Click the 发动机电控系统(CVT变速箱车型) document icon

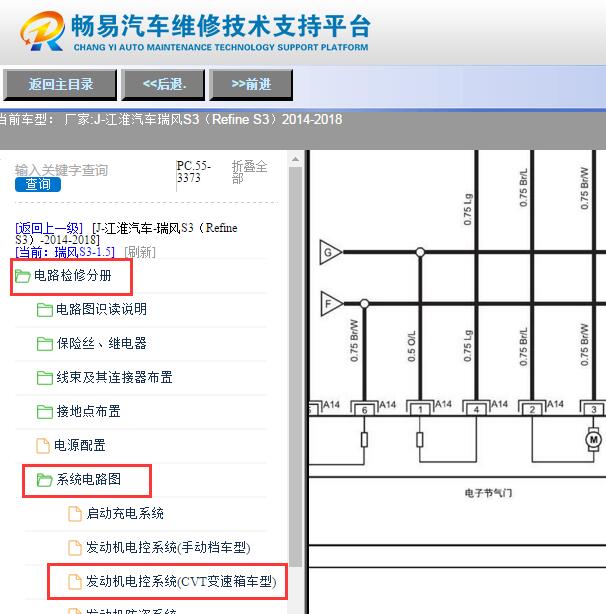[75, 582]
